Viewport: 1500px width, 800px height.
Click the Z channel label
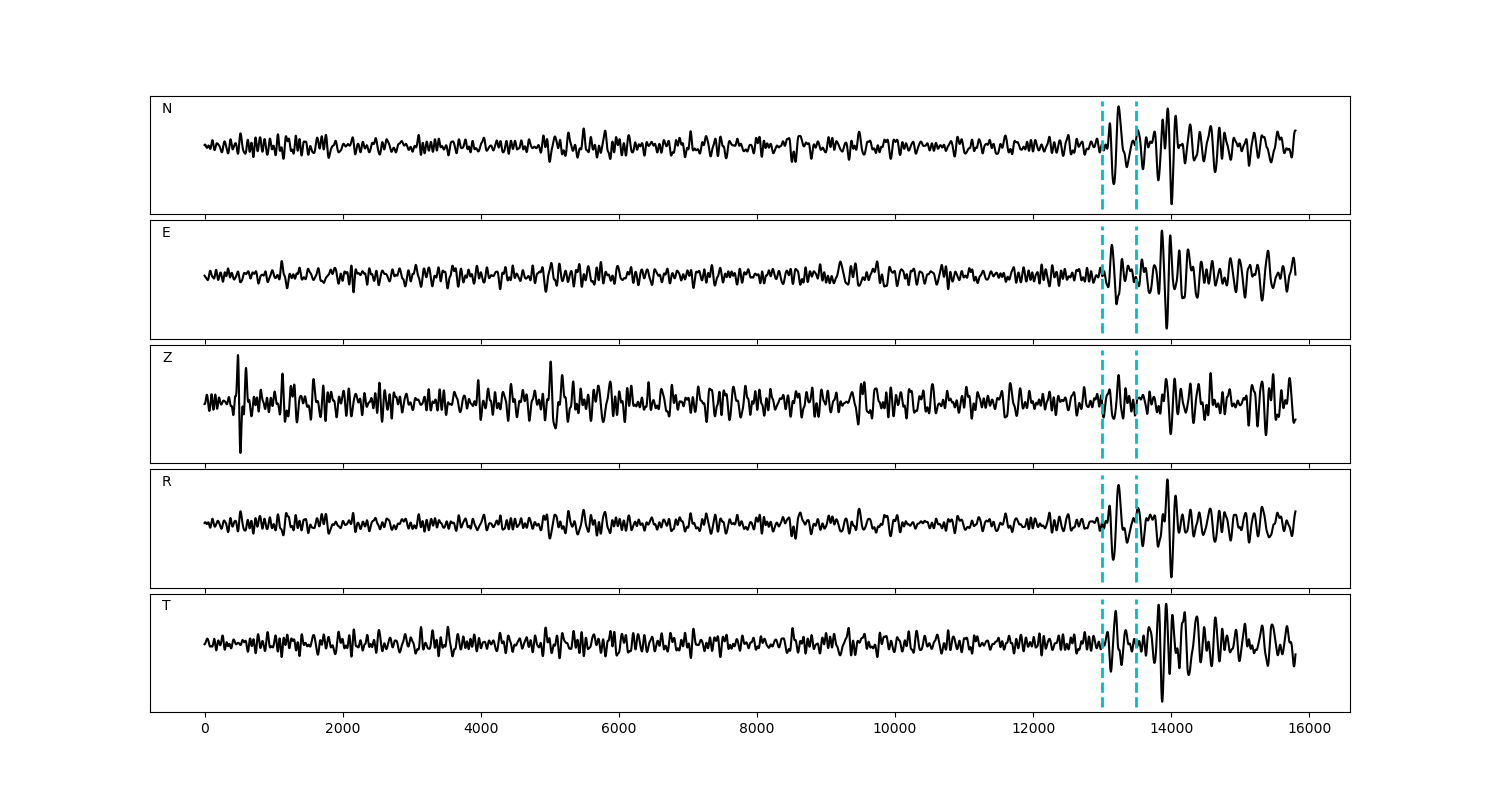[167, 358]
